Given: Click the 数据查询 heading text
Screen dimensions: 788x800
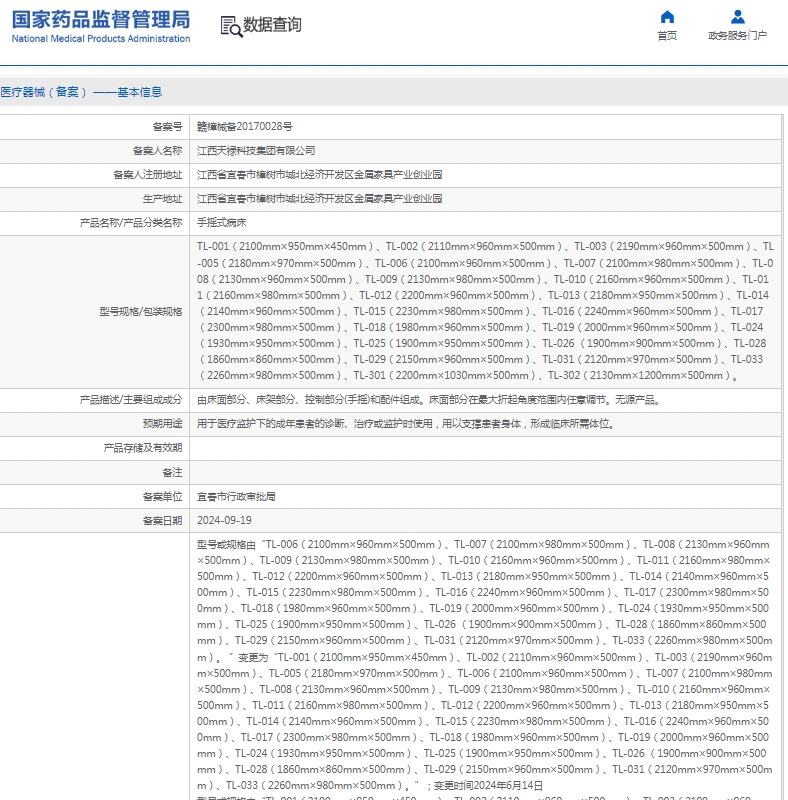Looking at the screenshot, I should 272,24.
